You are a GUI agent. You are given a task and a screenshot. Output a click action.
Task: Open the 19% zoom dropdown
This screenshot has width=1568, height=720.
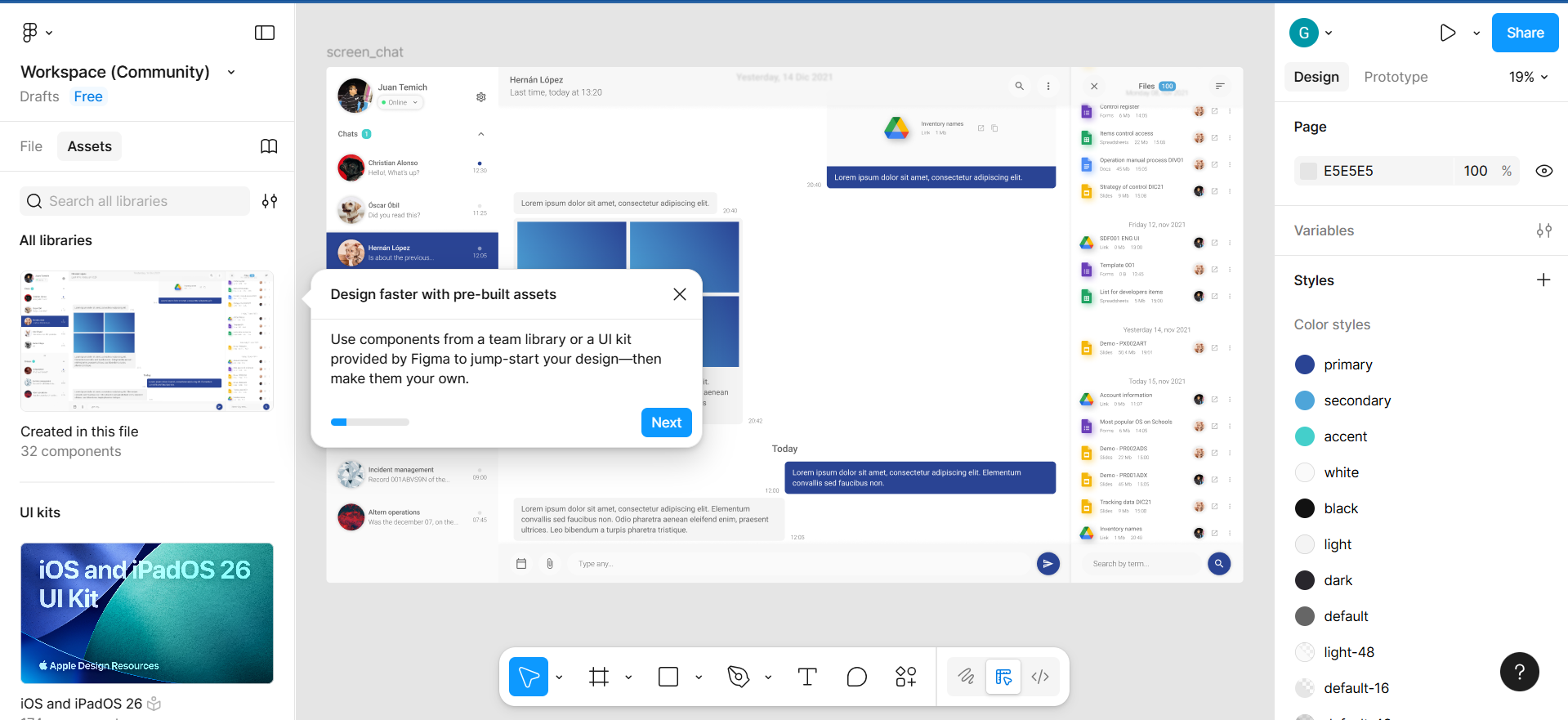point(1528,77)
